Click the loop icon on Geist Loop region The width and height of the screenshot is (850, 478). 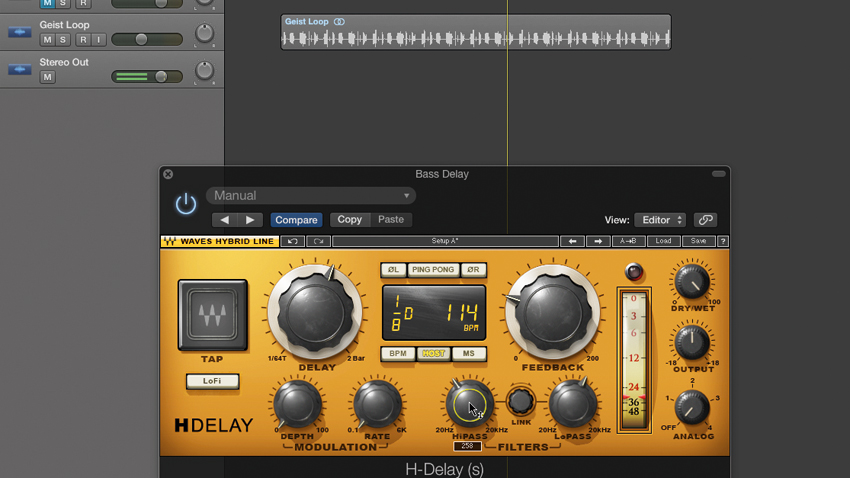[339, 22]
